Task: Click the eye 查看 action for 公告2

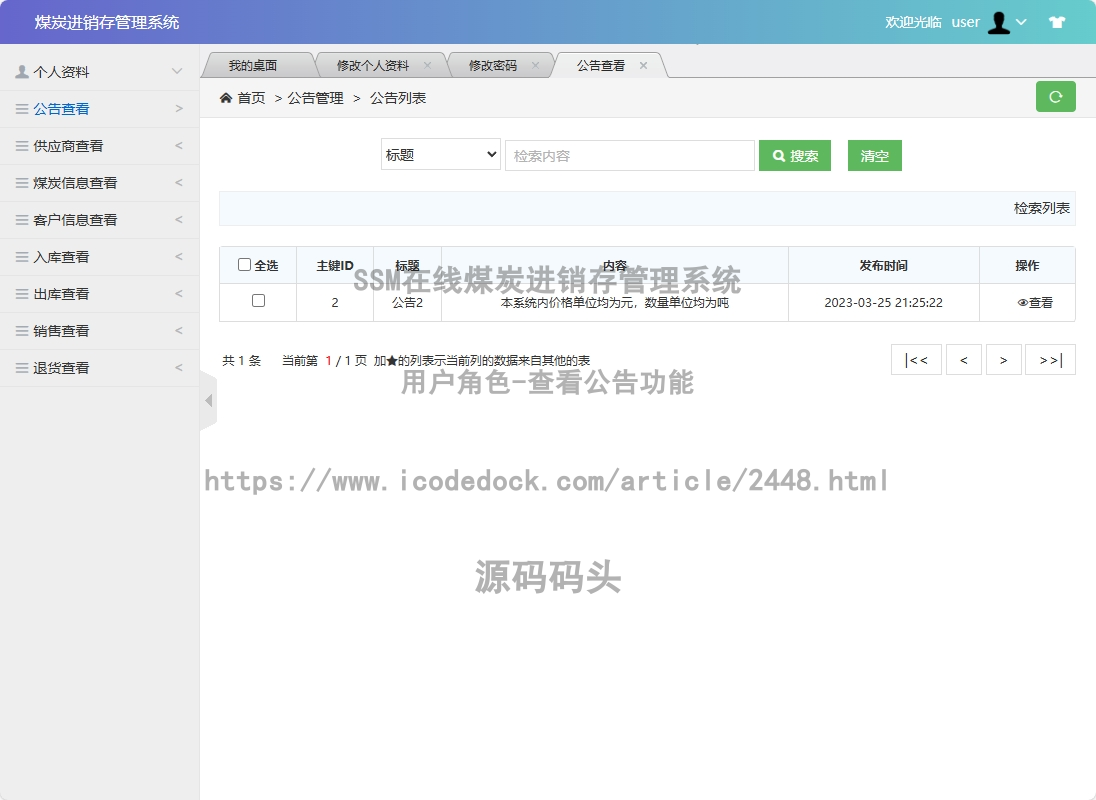Action: point(1035,303)
